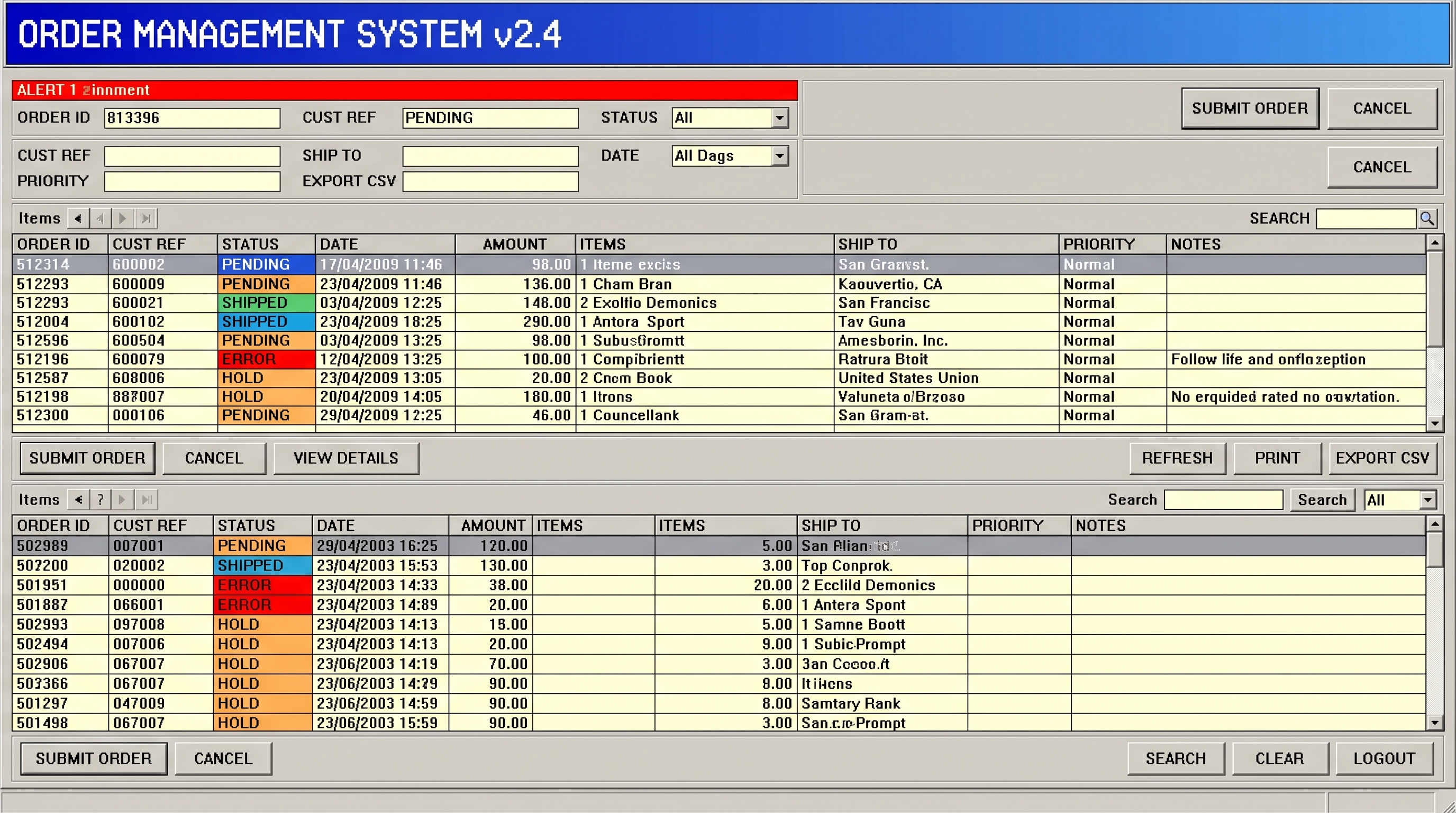
Task: Select green SHIPPED status for cust ref 600021
Action: tap(266, 303)
